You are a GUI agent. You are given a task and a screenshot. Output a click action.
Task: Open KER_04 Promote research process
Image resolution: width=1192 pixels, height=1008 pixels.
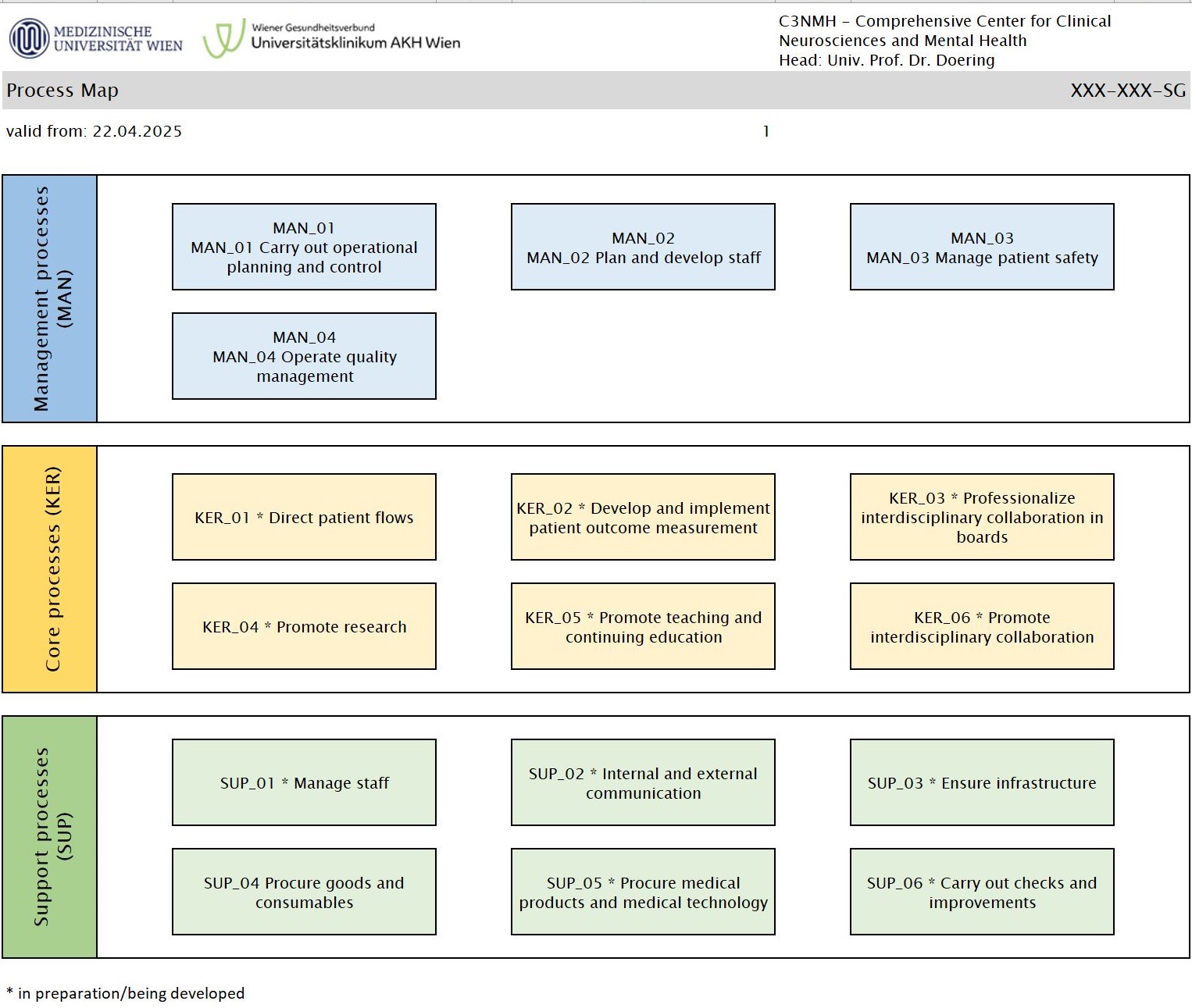[304, 626]
